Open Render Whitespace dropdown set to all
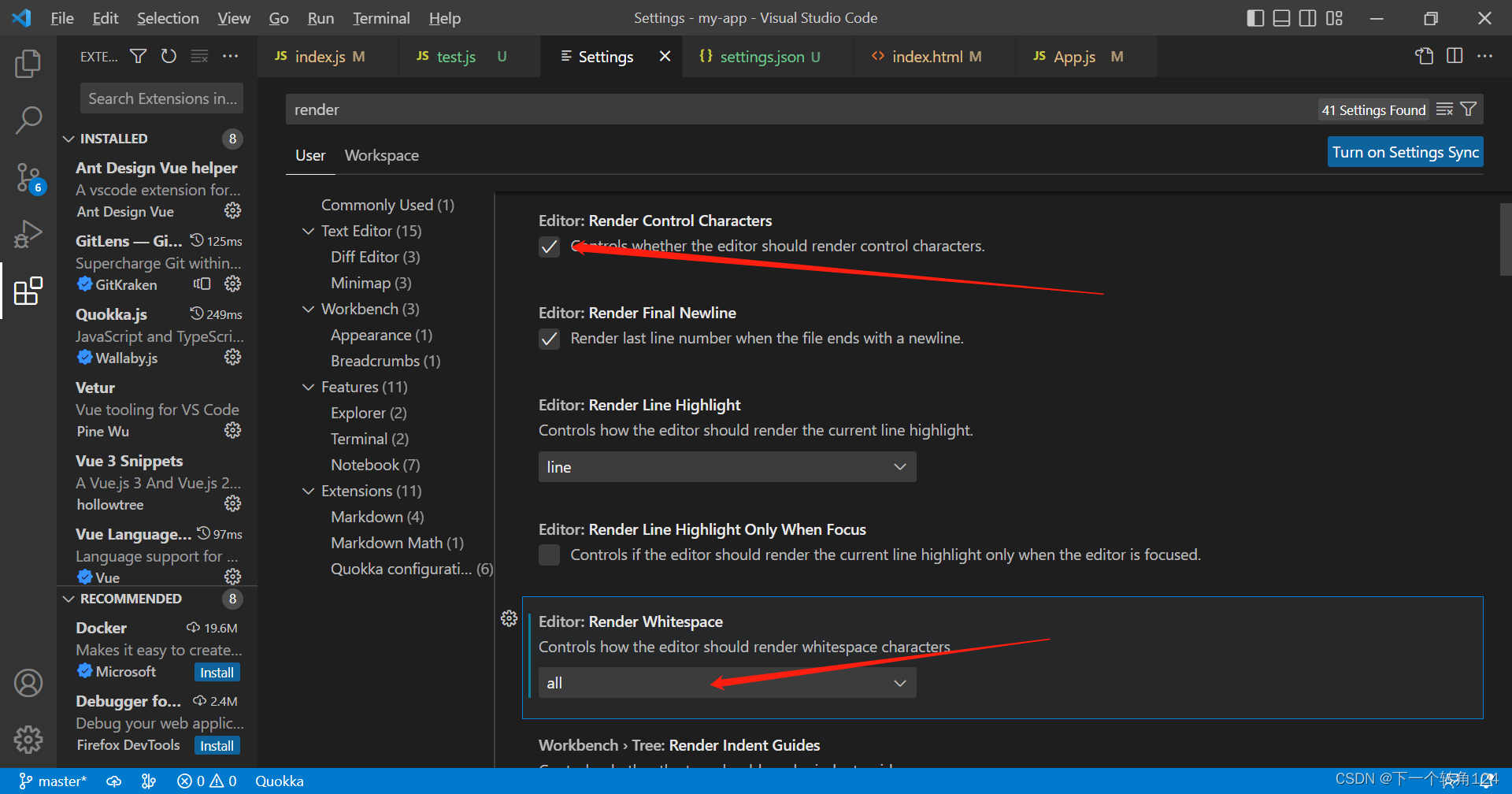This screenshot has height=794, width=1512. coord(727,683)
